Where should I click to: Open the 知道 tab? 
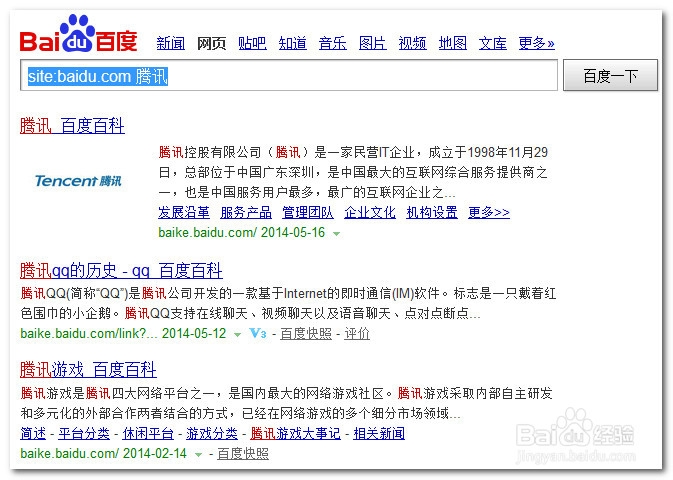(292, 43)
